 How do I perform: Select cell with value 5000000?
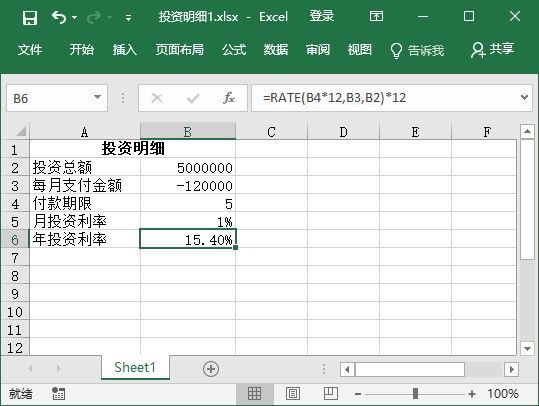pyautogui.click(x=188, y=167)
